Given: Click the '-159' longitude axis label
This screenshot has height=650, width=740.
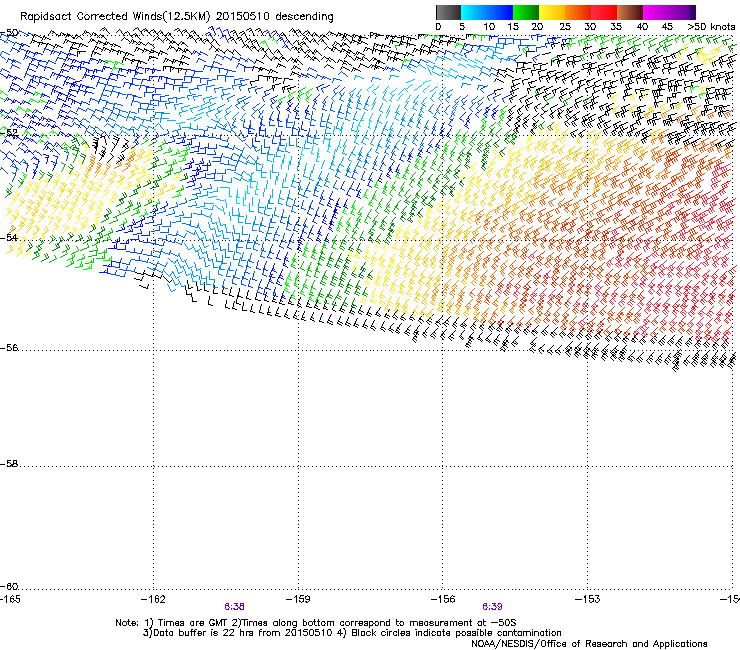Looking at the screenshot, I should [298, 599].
